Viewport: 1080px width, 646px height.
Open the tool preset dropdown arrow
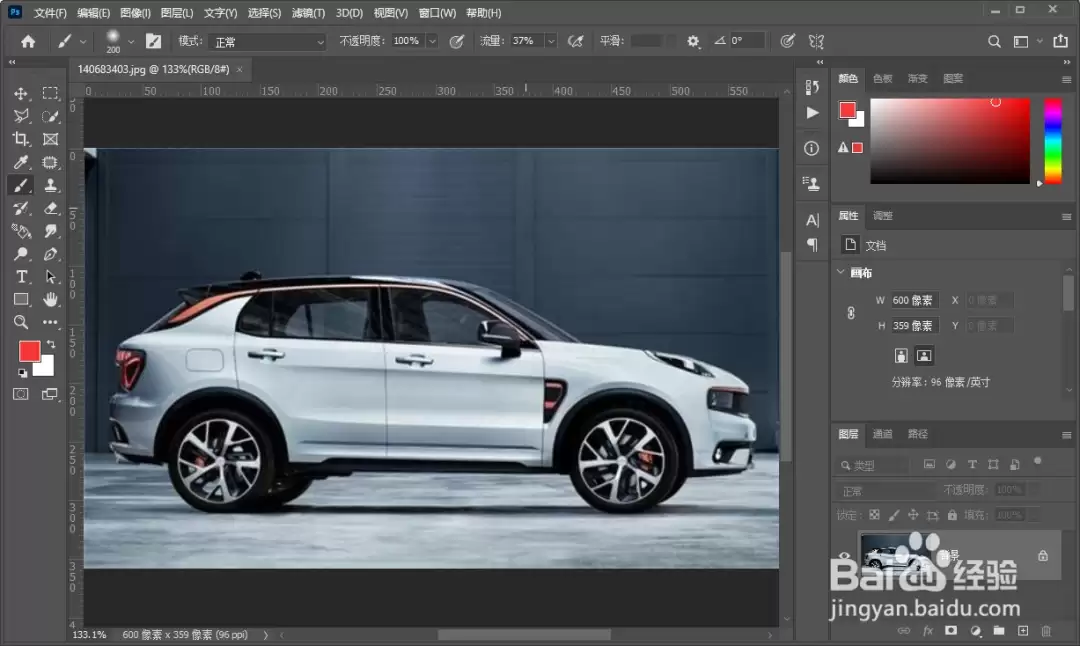pos(83,41)
